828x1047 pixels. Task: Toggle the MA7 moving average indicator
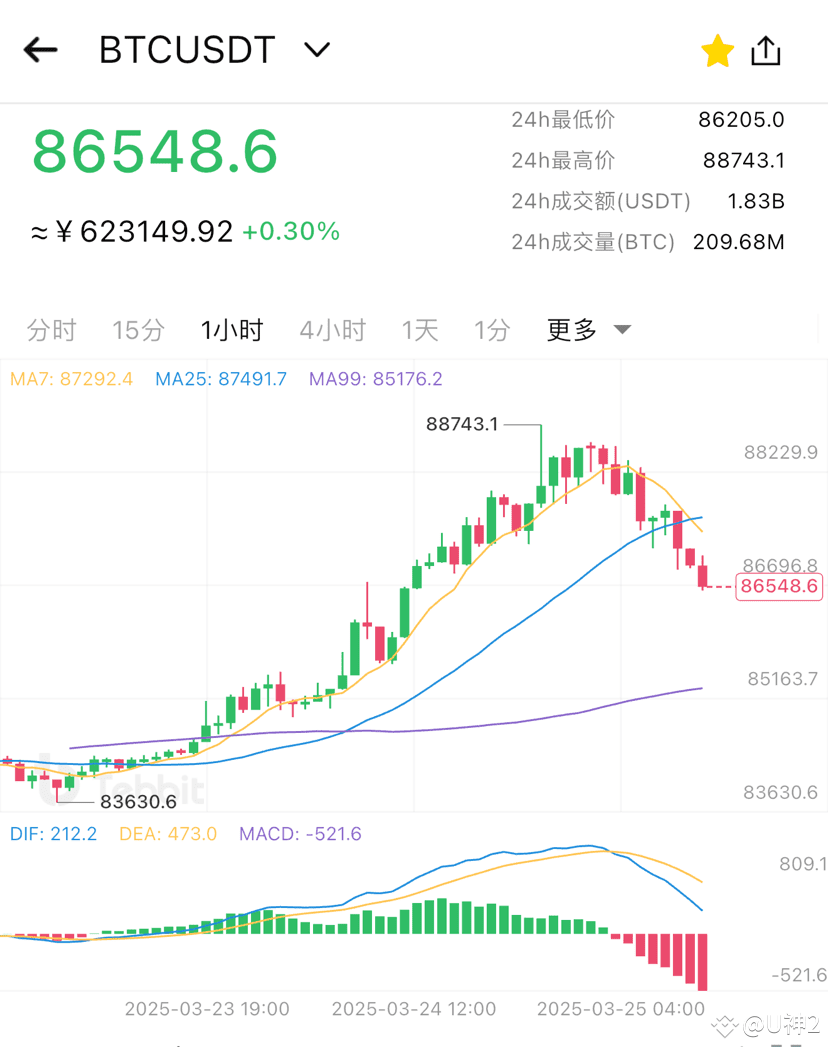click(71, 380)
